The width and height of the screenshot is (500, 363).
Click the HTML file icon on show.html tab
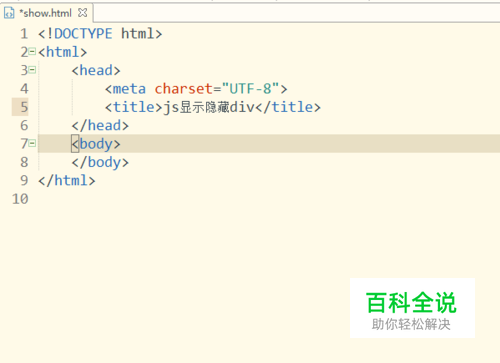[x=9, y=13]
